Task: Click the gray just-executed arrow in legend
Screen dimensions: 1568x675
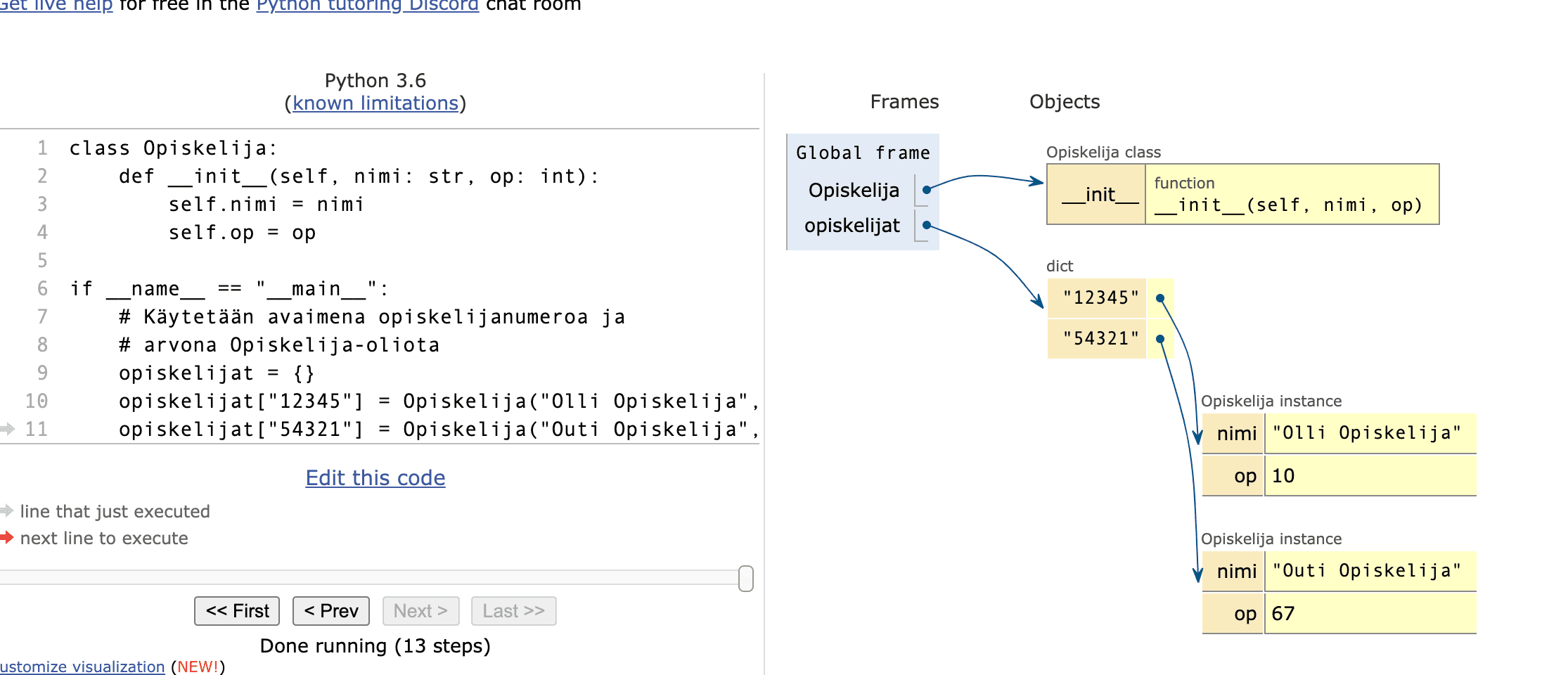Action: 7,510
